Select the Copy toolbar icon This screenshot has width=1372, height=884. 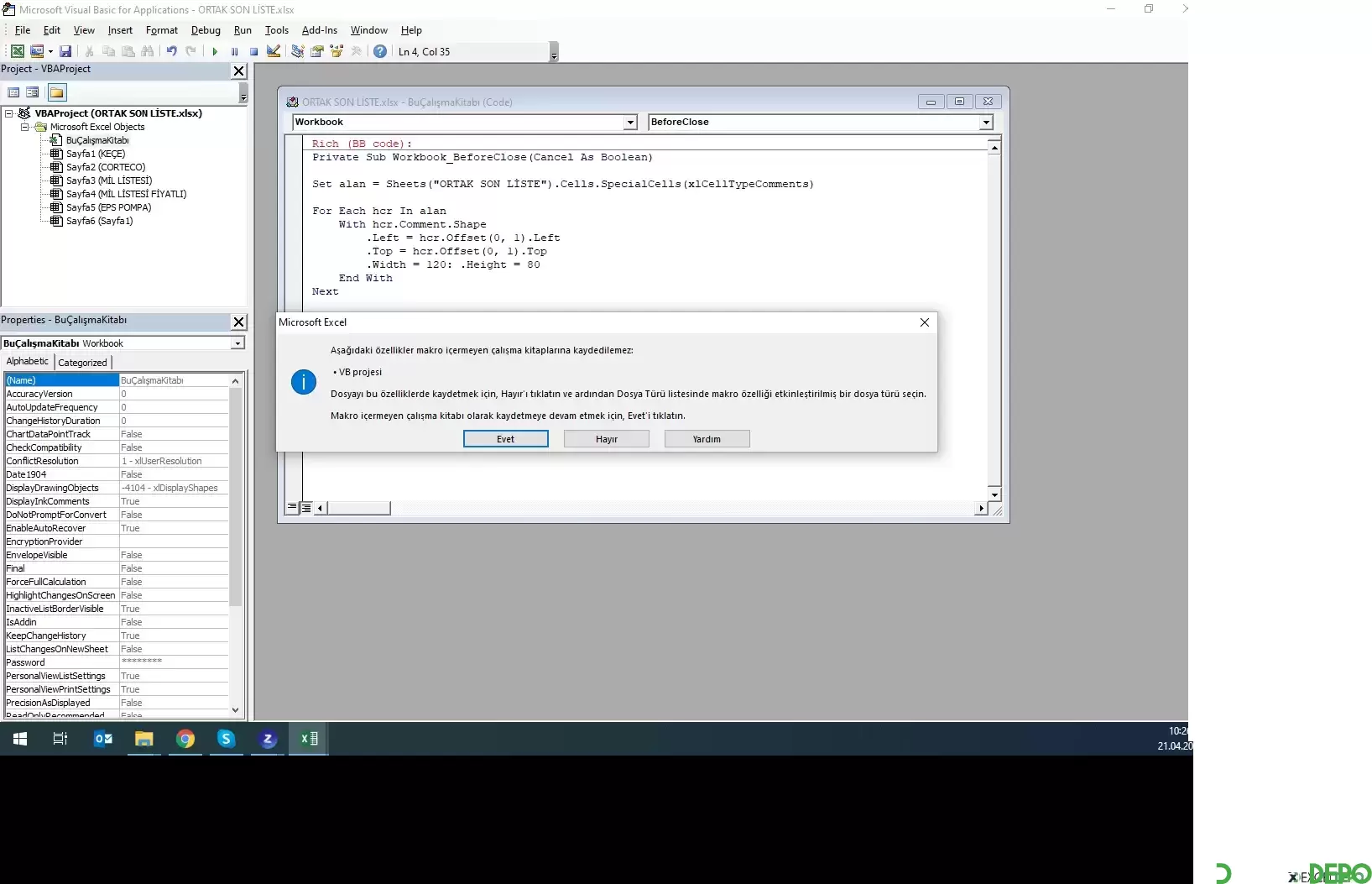(108, 51)
